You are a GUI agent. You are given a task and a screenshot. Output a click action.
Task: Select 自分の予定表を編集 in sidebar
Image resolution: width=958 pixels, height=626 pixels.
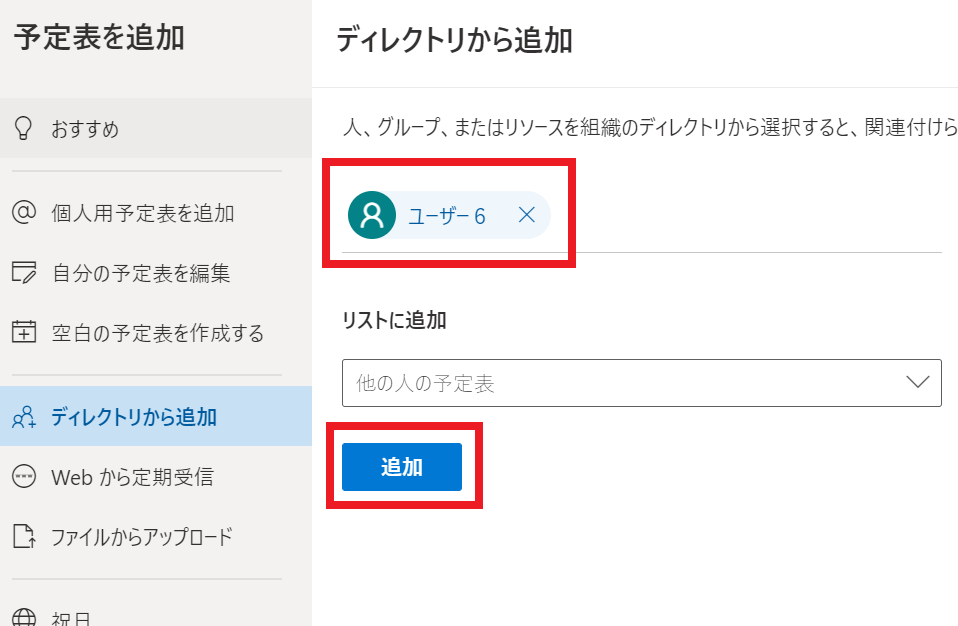tap(156, 272)
